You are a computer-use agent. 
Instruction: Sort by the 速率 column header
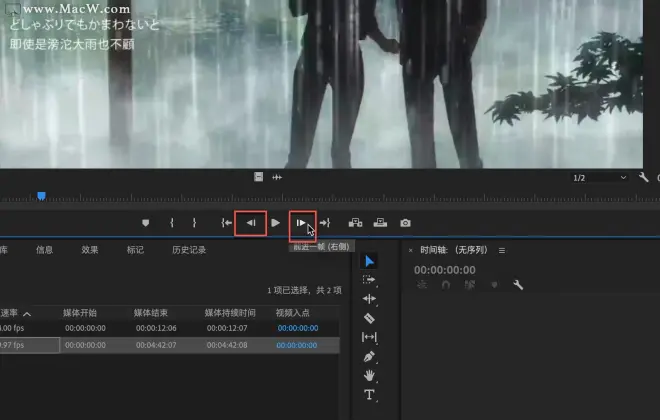(x=9, y=313)
